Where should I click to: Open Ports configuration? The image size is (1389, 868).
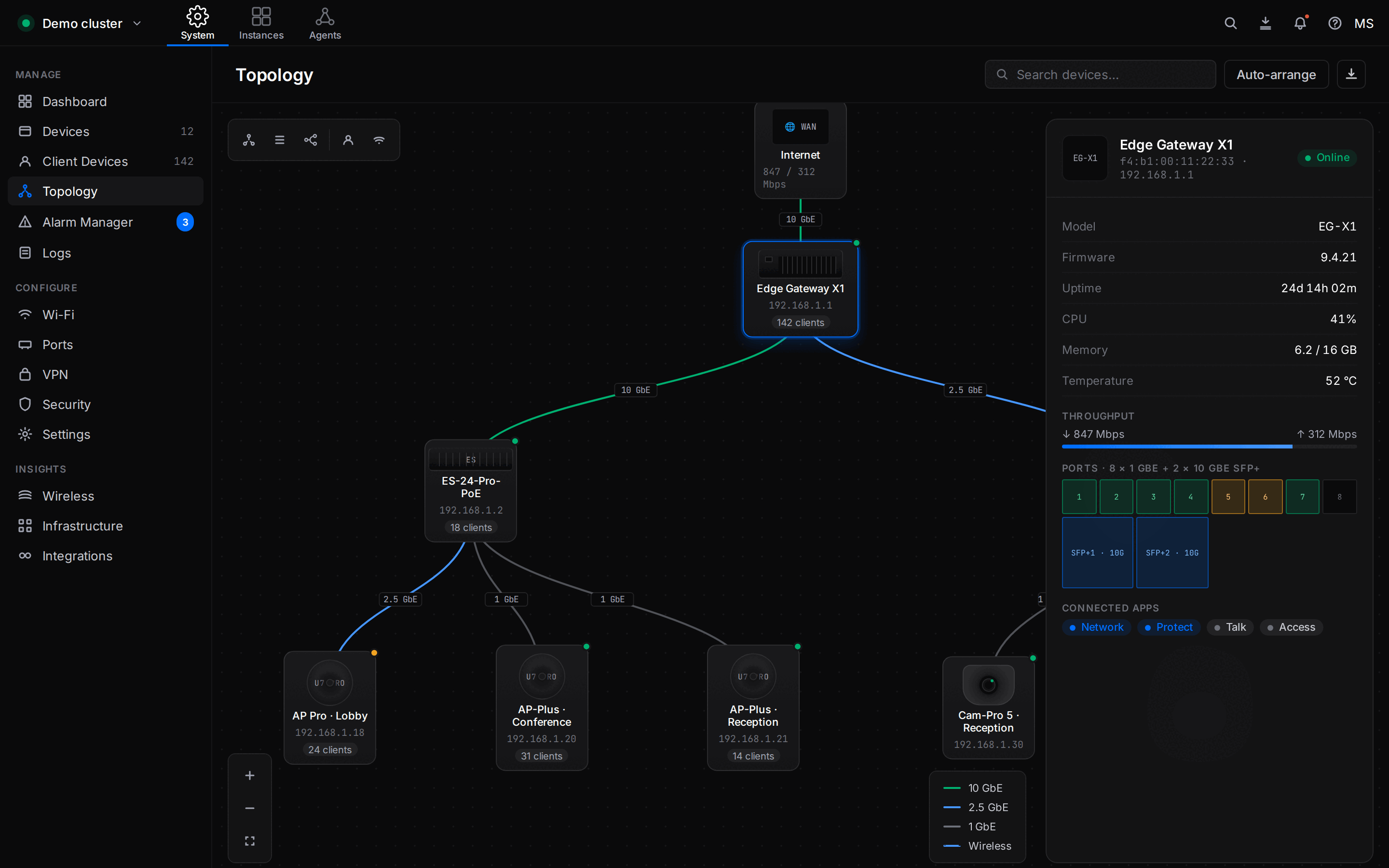(106, 344)
